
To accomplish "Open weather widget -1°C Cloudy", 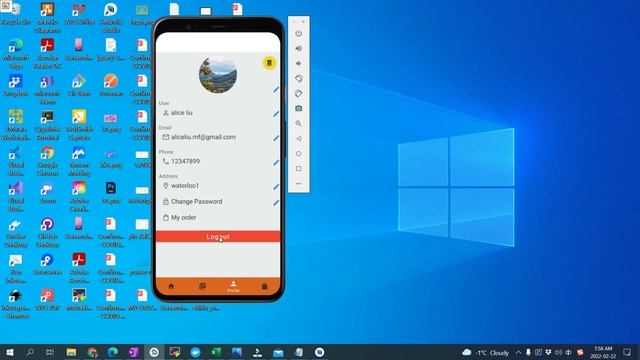I will (x=486, y=352).
